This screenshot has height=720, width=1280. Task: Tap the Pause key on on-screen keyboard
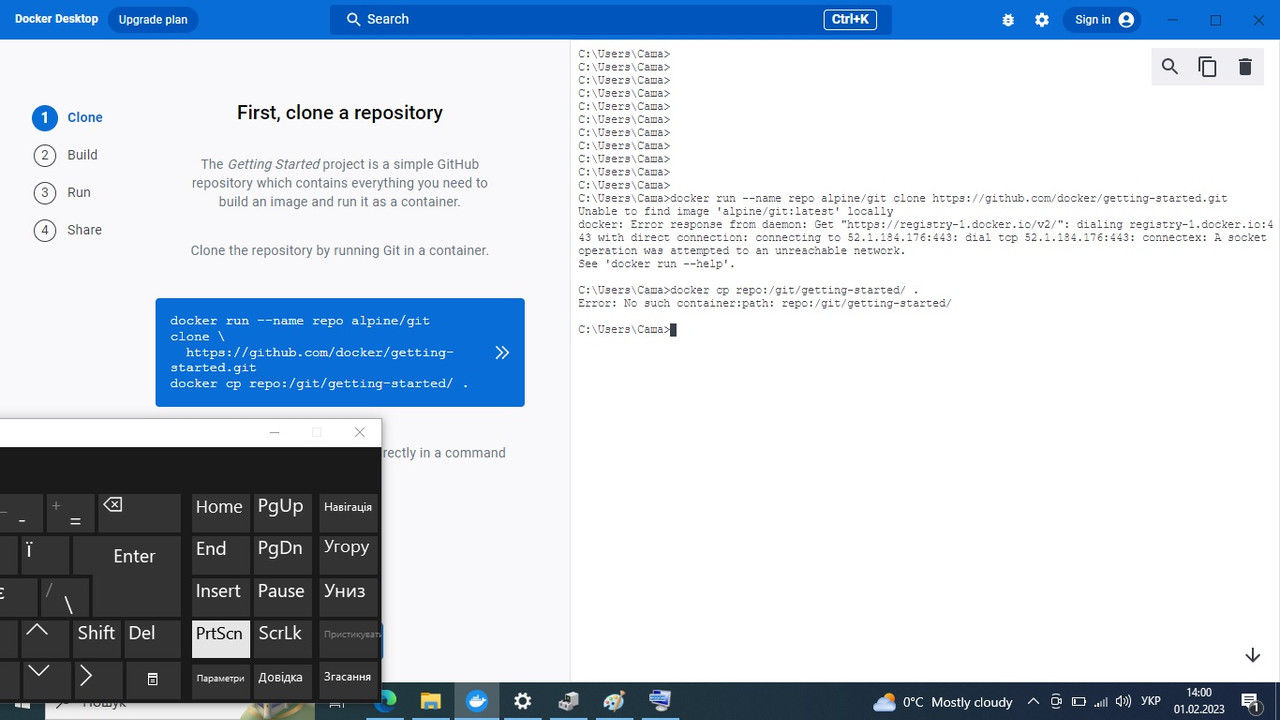point(282,597)
